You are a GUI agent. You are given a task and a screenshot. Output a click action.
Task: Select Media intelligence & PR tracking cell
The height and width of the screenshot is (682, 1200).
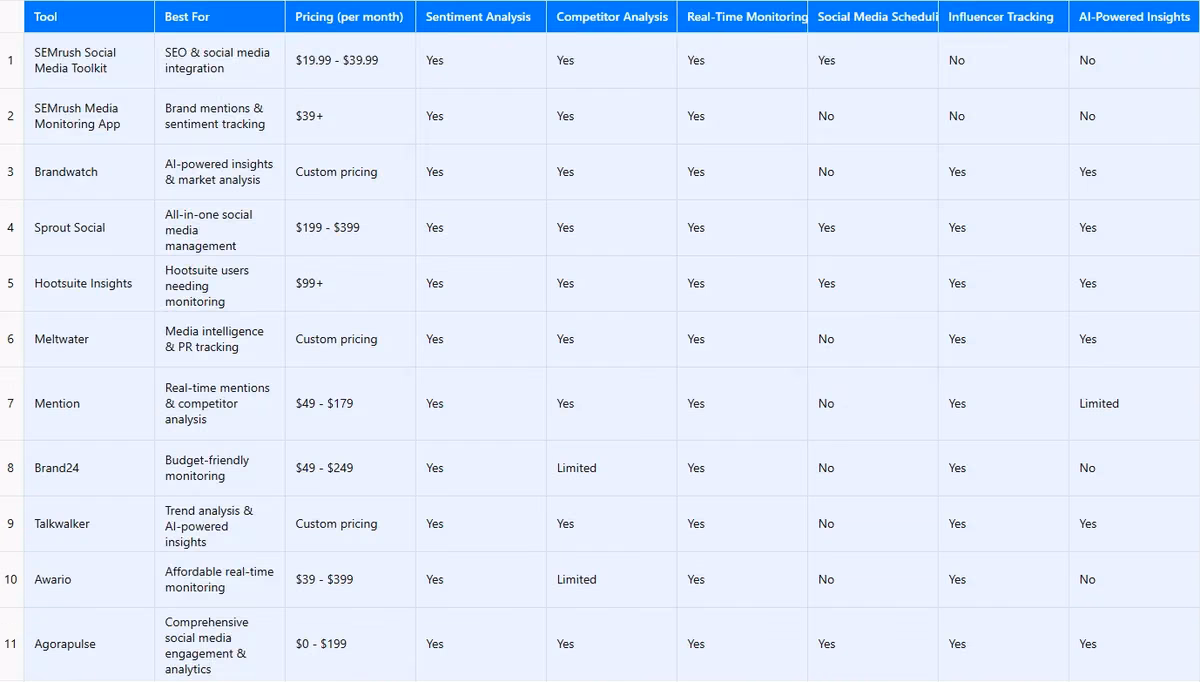tap(220, 340)
